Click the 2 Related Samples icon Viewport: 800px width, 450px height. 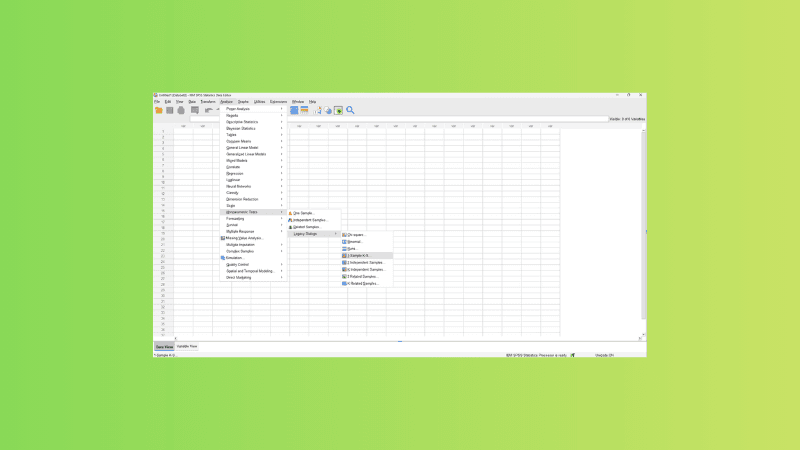pyautogui.click(x=344, y=277)
